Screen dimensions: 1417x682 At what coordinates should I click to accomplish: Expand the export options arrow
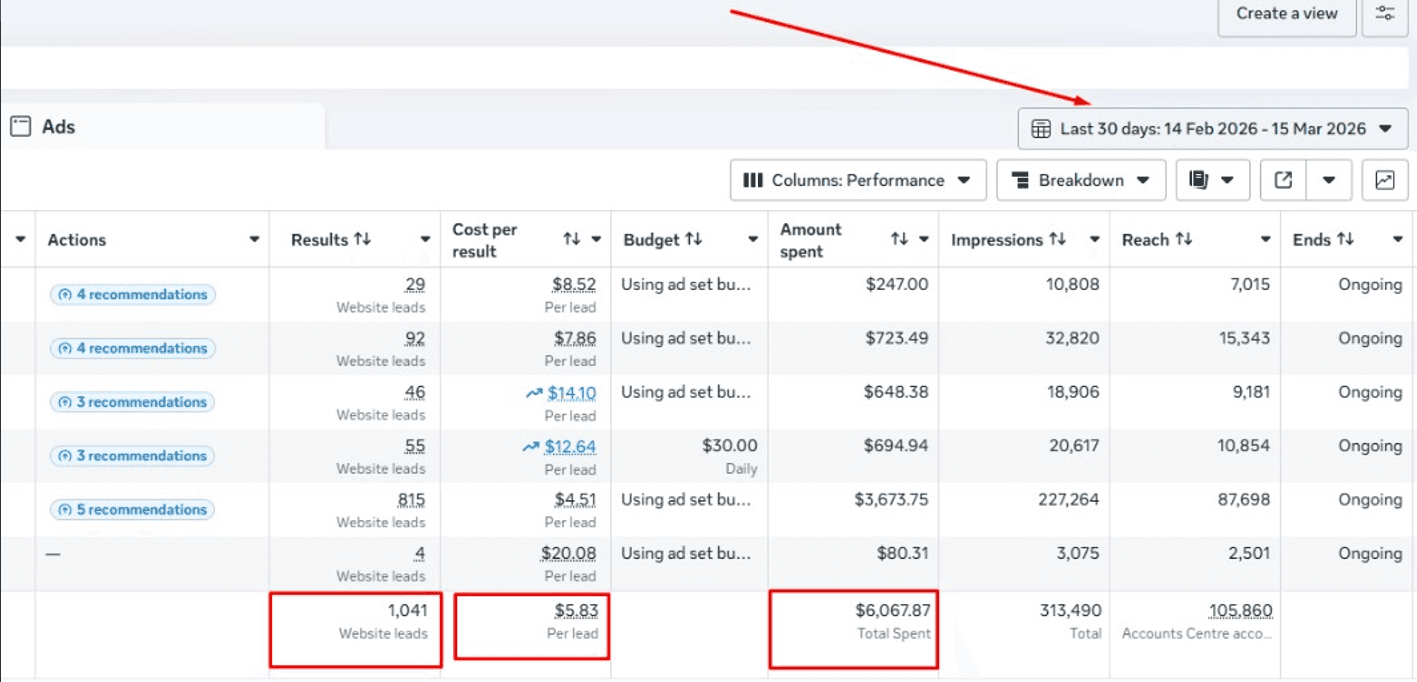coord(1329,181)
